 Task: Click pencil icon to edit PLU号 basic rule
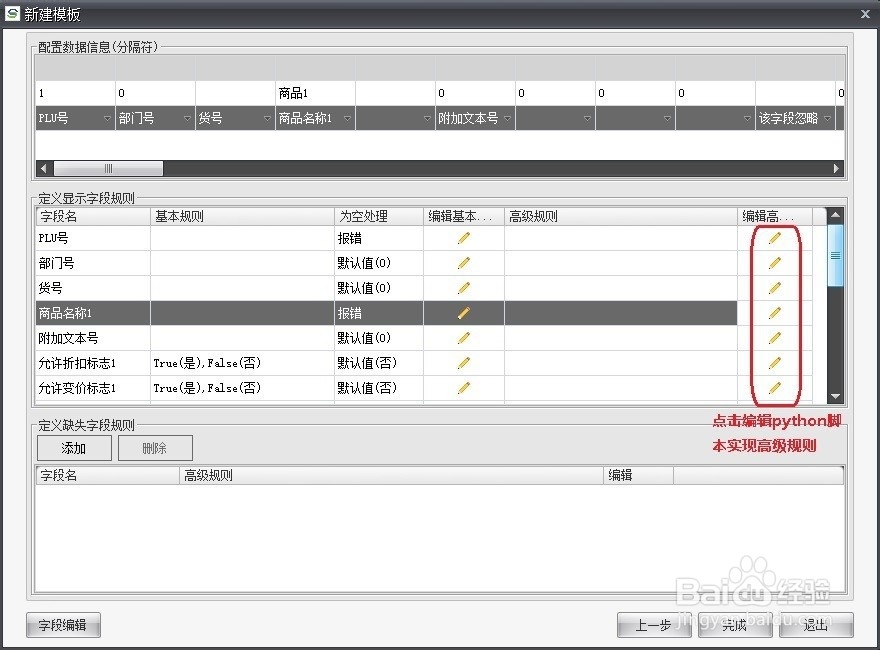tap(462, 238)
